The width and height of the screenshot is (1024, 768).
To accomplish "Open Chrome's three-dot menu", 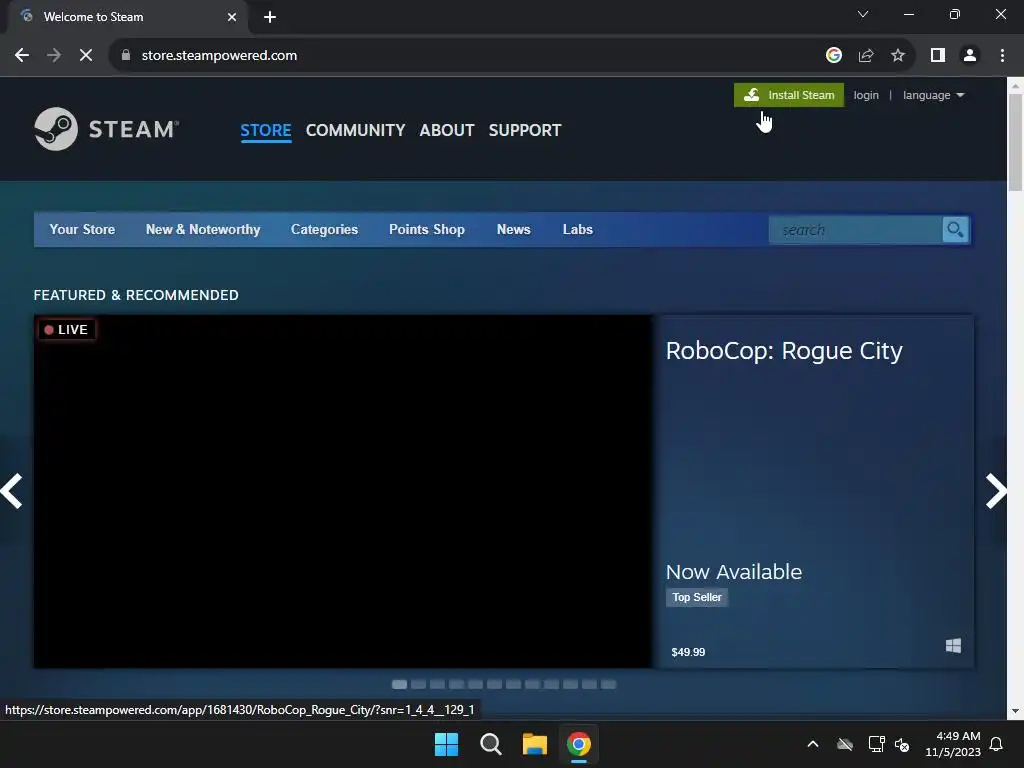I will click(x=1002, y=56).
